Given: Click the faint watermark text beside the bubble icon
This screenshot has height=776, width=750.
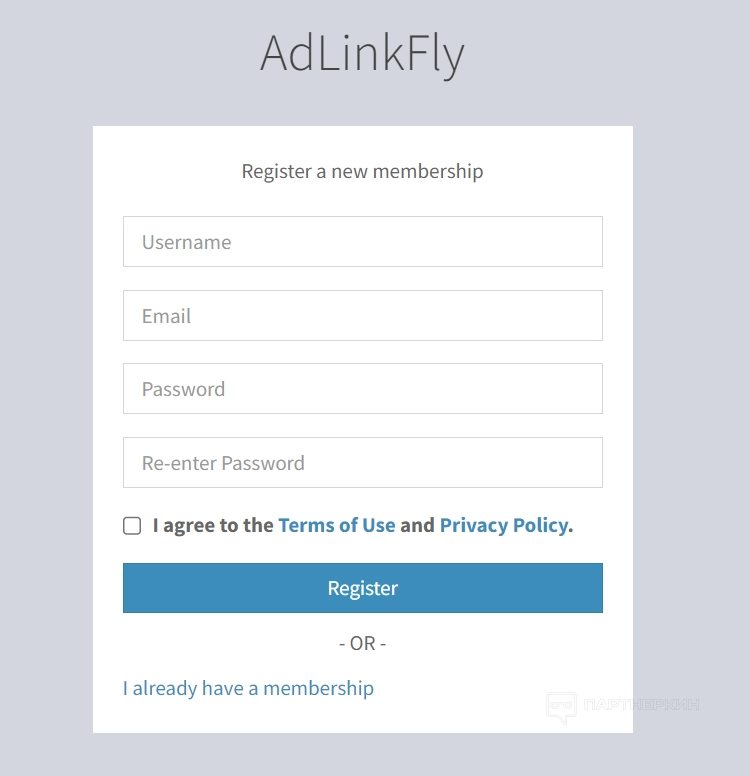Looking at the screenshot, I should (x=639, y=705).
